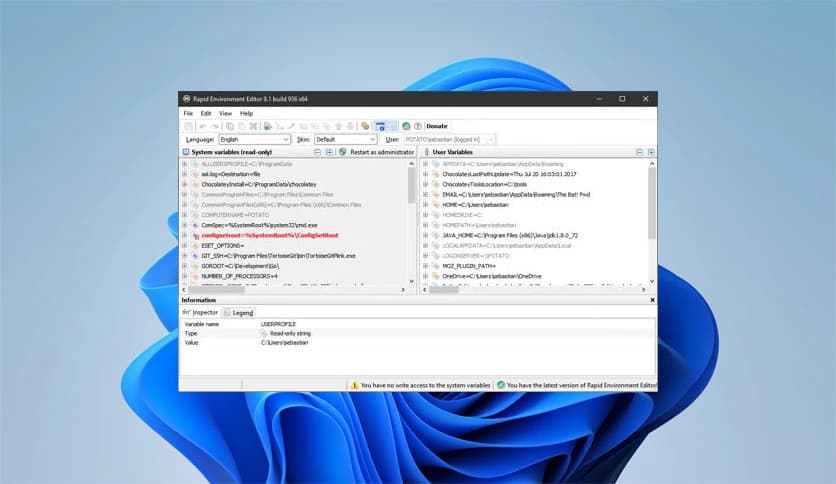
Task: Open the help question-mark toolbar icon
Action: pyautogui.click(x=418, y=126)
